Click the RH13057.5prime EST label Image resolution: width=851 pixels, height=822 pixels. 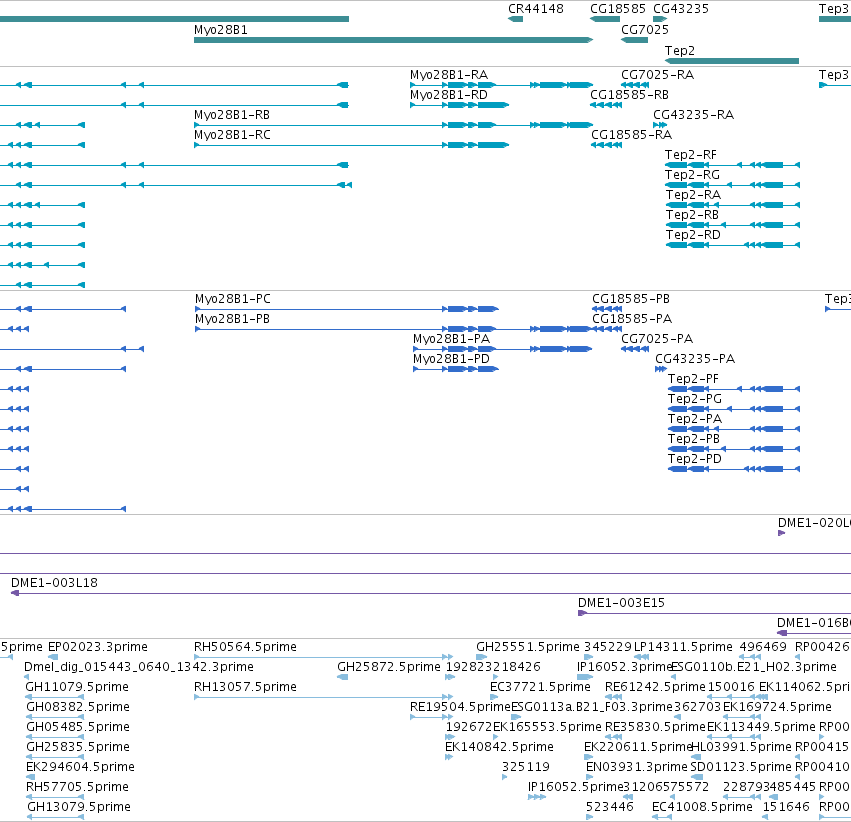tap(245, 687)
